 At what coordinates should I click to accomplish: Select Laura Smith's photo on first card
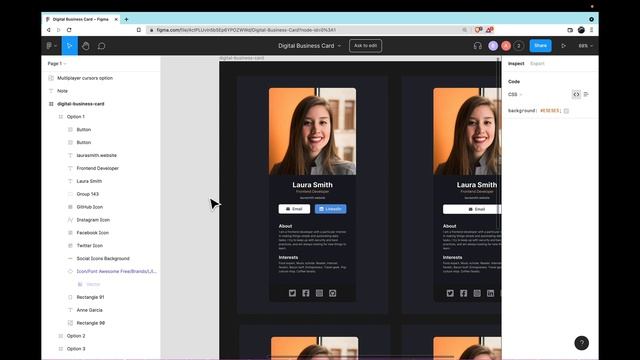[312, 131]
